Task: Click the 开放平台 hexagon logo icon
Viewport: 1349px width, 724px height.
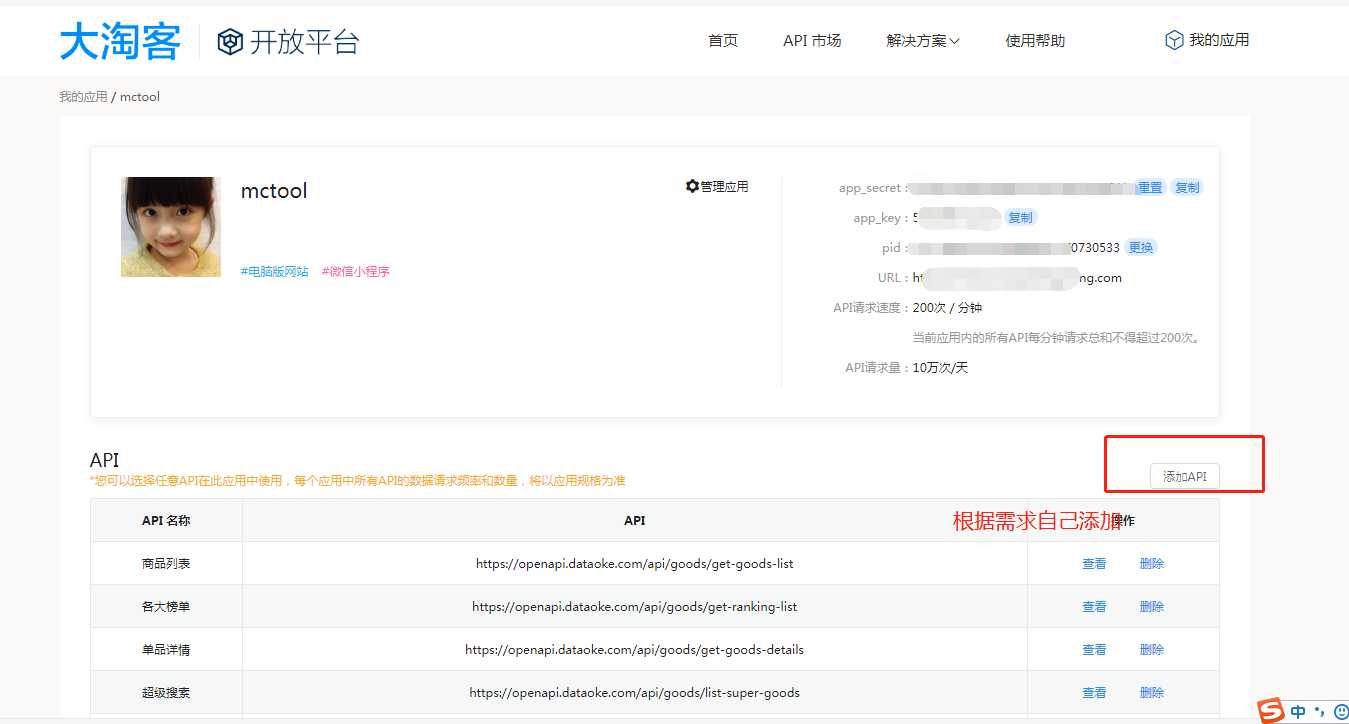Action: [230, 42]
